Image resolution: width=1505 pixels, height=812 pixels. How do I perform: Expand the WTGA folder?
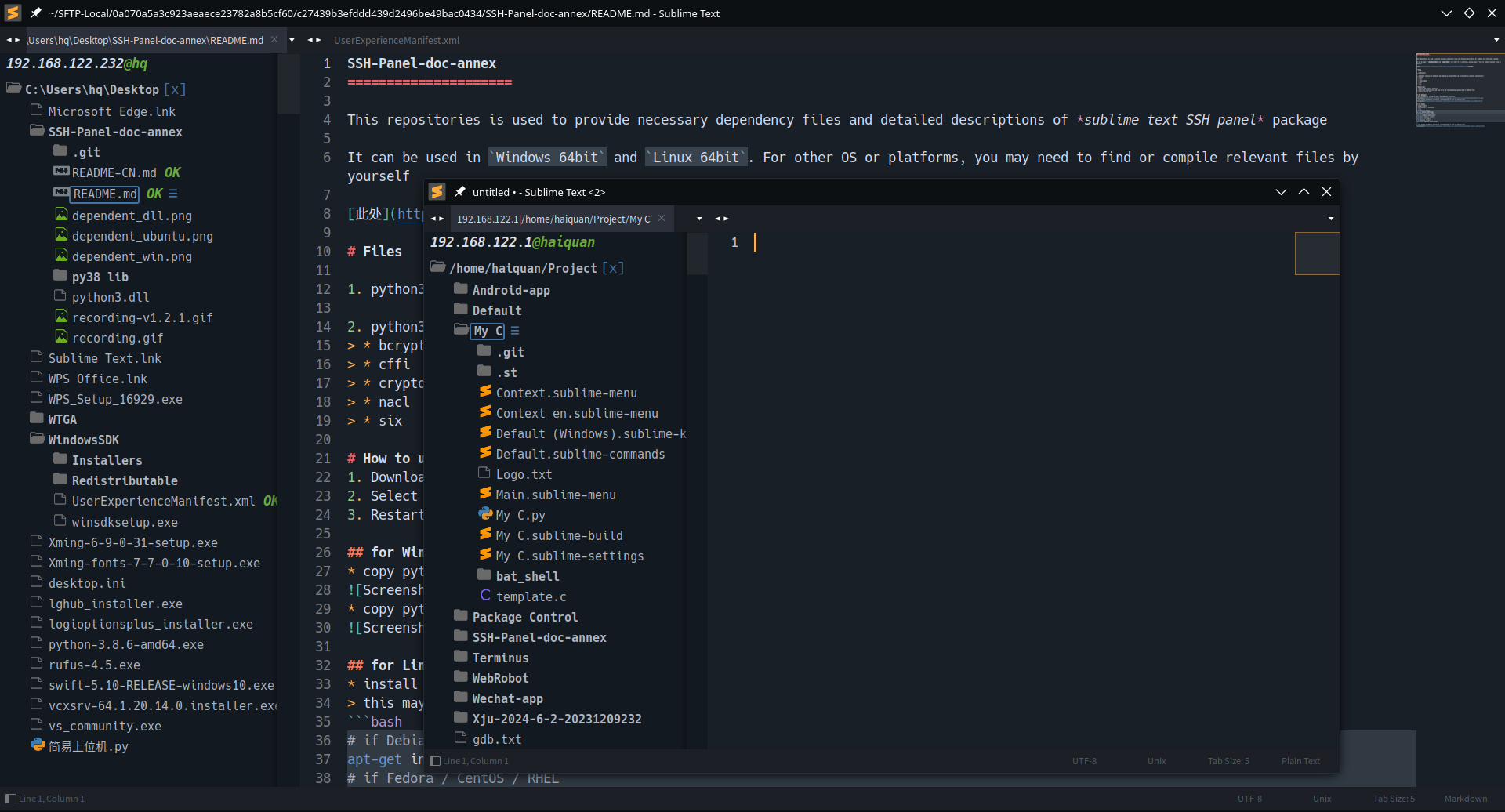[37, 418]
